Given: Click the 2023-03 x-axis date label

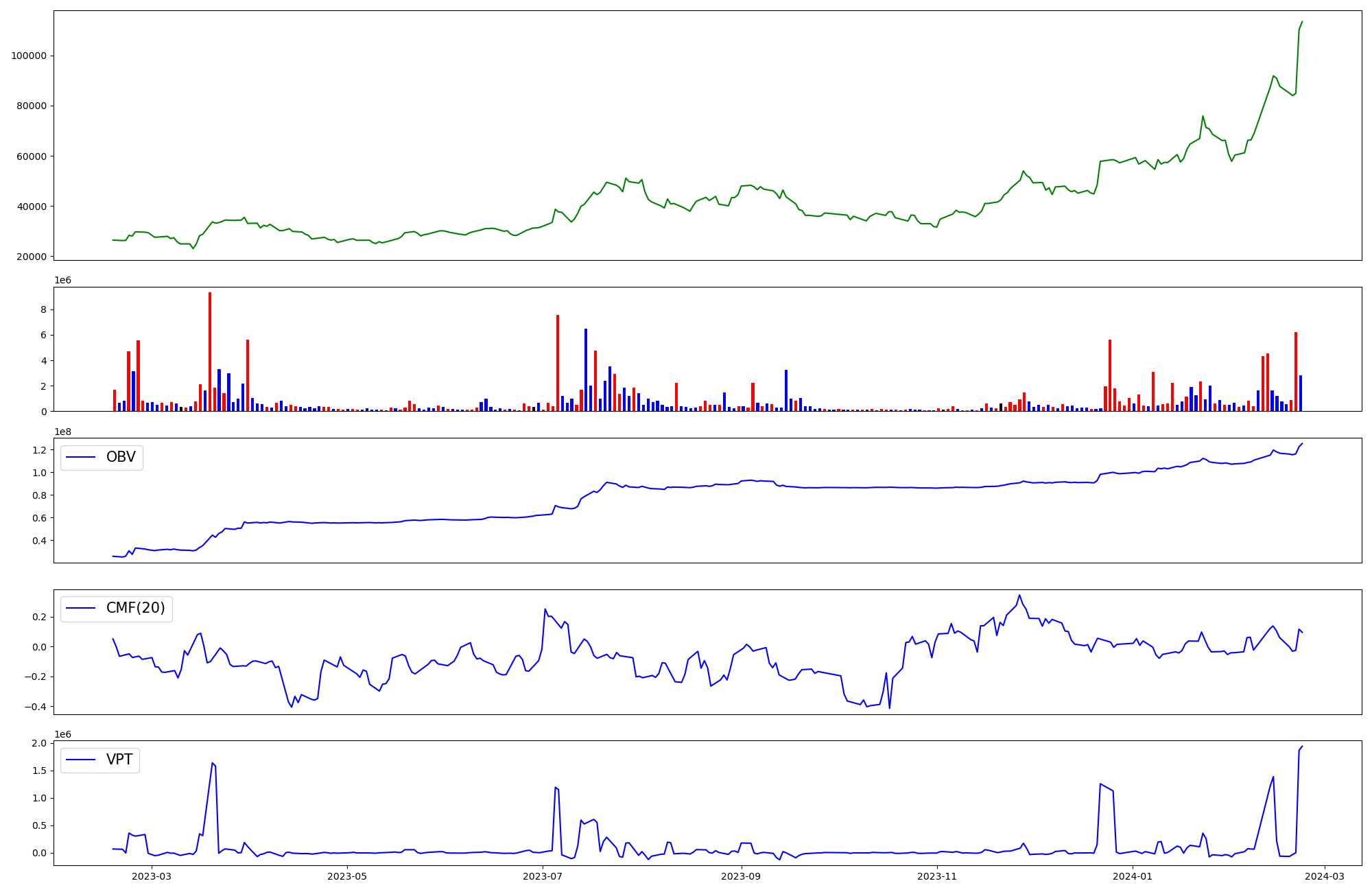Looking at the screenshot, I should click(152, 876).
